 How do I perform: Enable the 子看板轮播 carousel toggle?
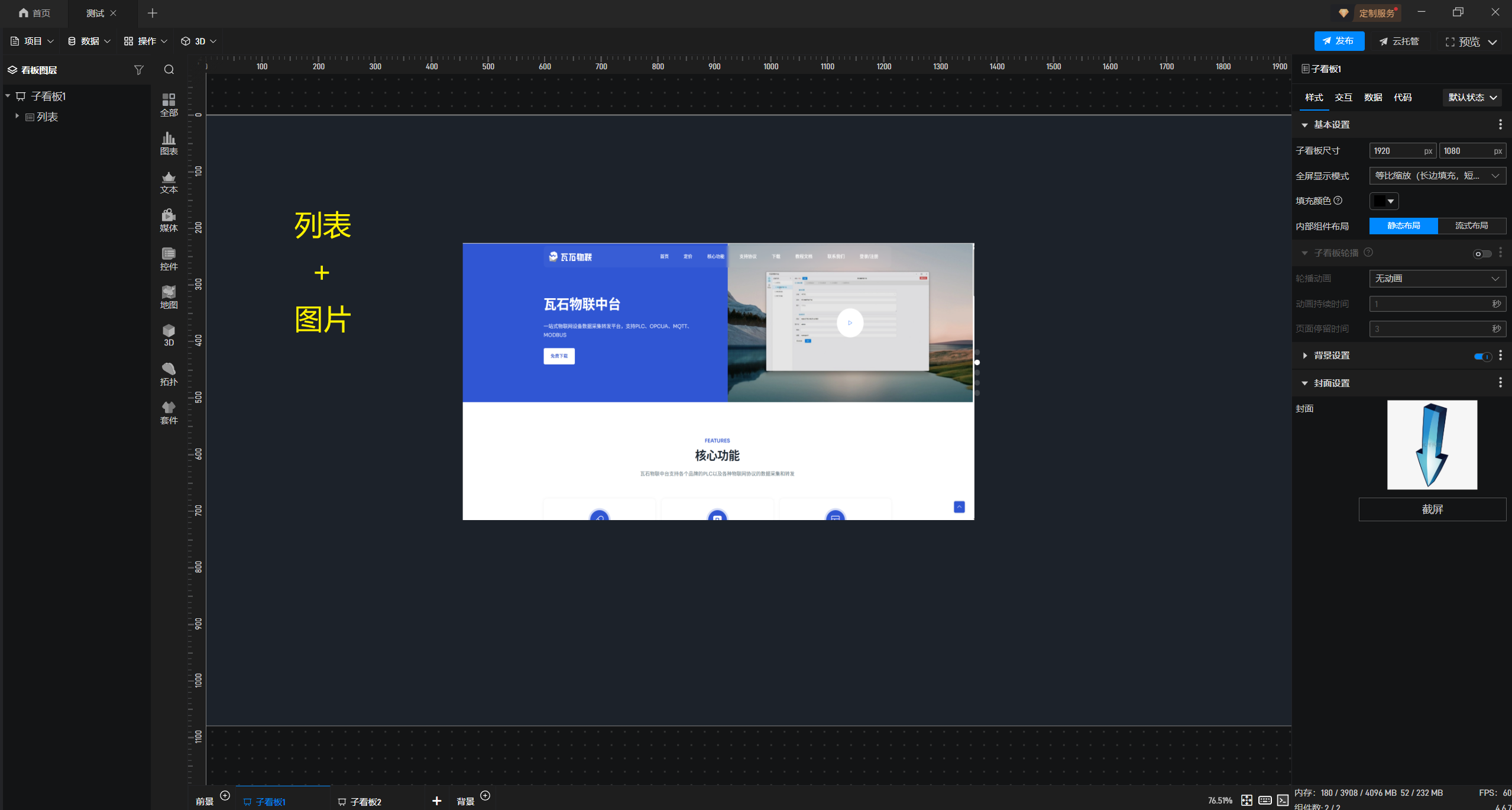coord(1482,253)
